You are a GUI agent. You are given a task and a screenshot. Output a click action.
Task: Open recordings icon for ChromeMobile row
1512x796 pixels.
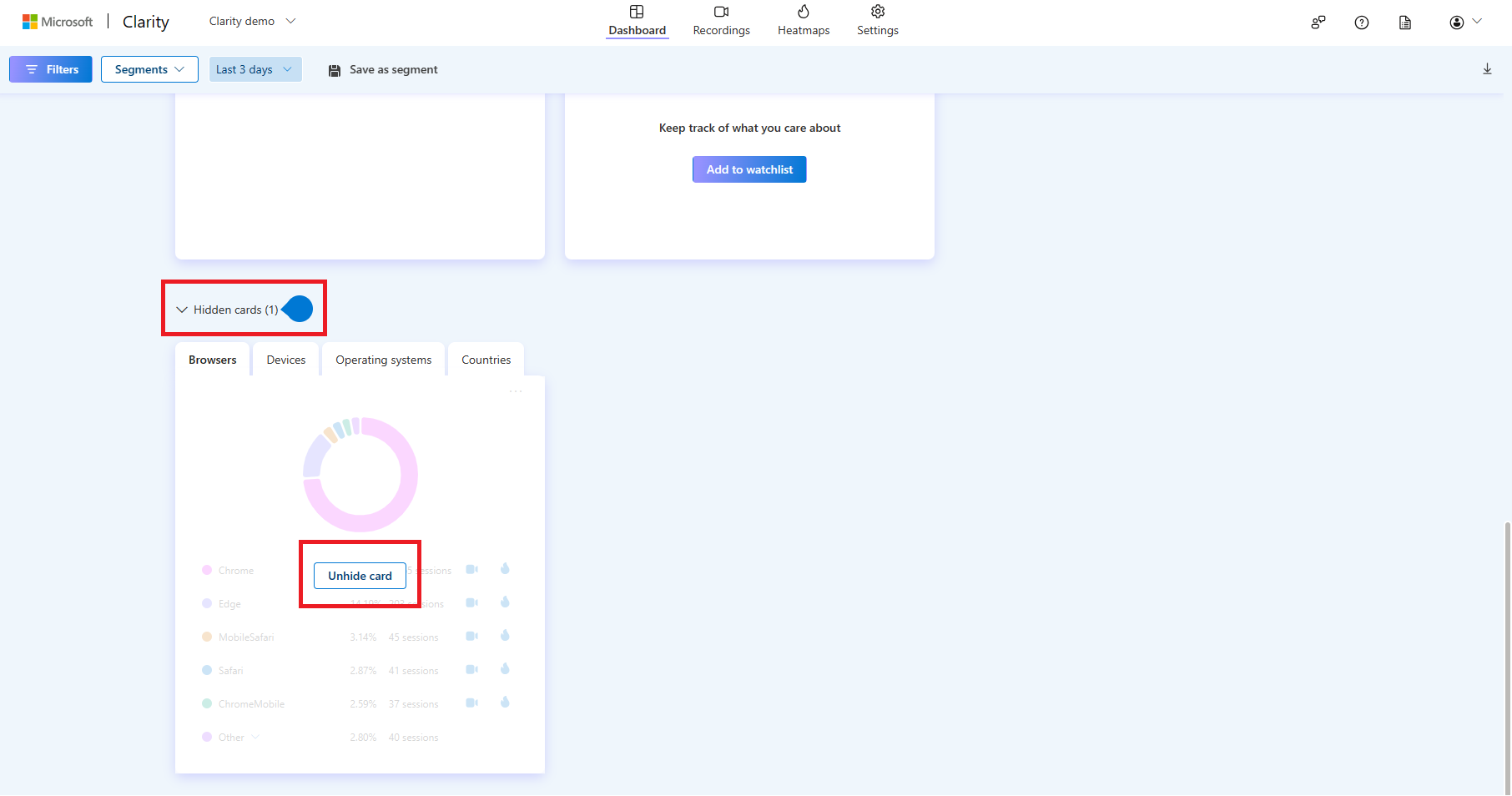[x=471, y=703]
